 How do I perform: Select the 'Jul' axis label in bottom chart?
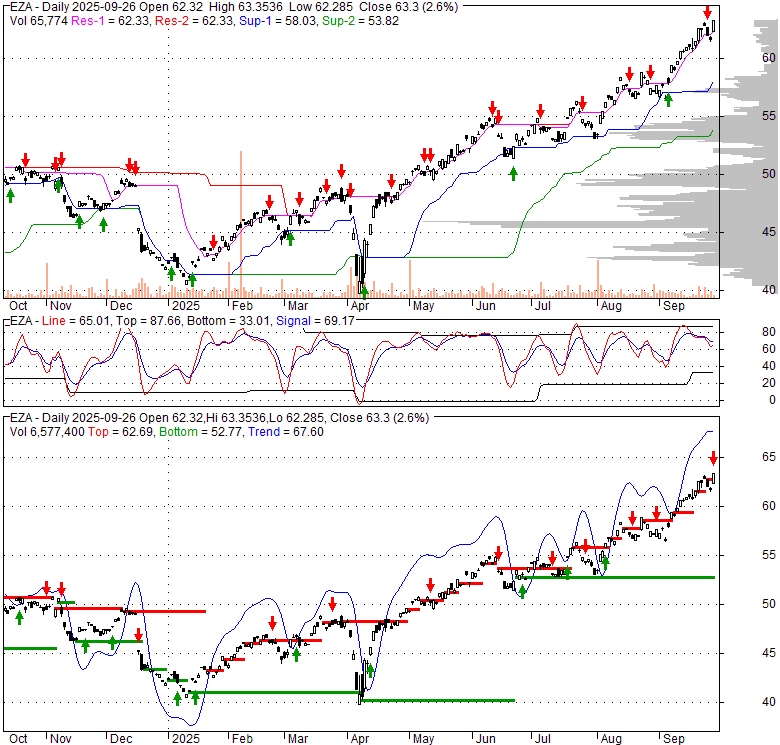543,739
